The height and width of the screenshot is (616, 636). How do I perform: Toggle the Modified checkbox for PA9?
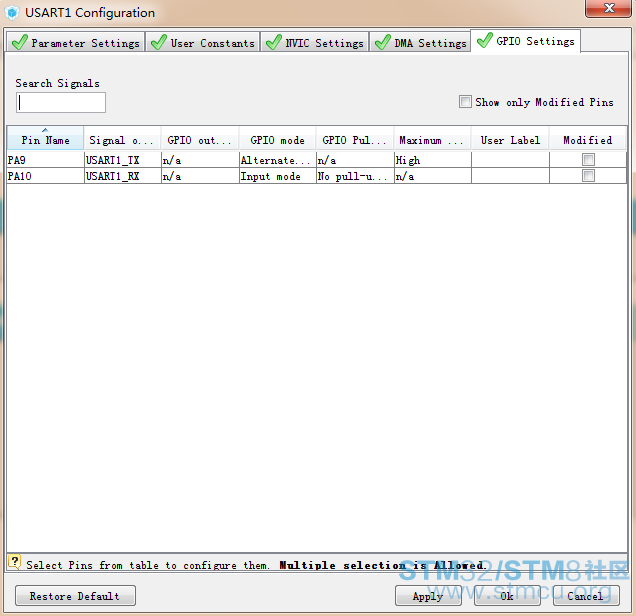point(588,160)
